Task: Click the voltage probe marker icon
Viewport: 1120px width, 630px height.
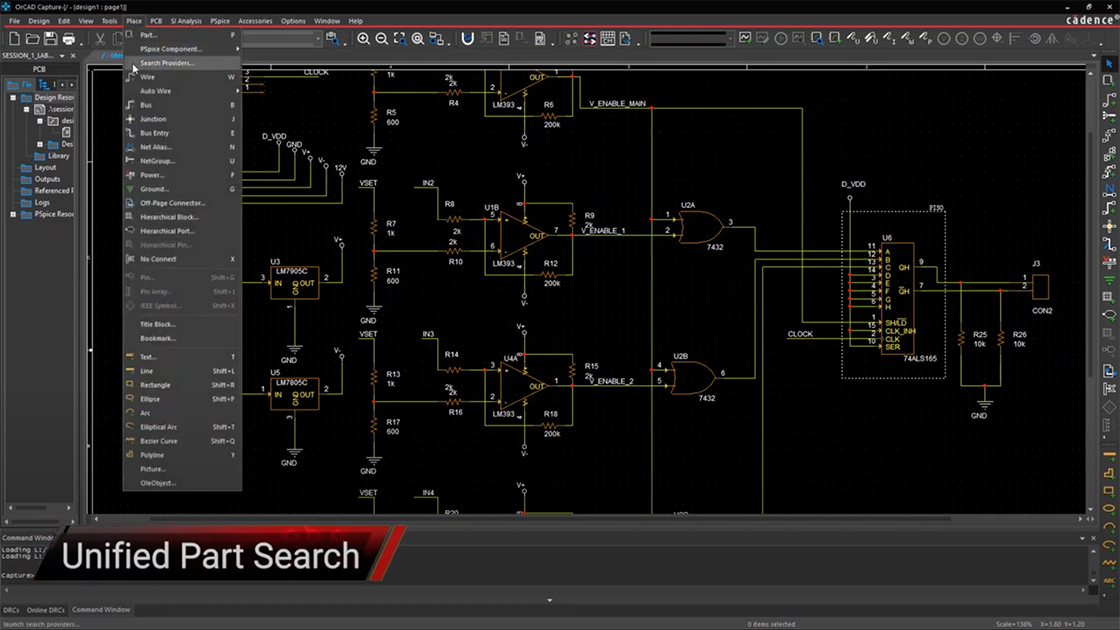Action: tap(853, 39)
